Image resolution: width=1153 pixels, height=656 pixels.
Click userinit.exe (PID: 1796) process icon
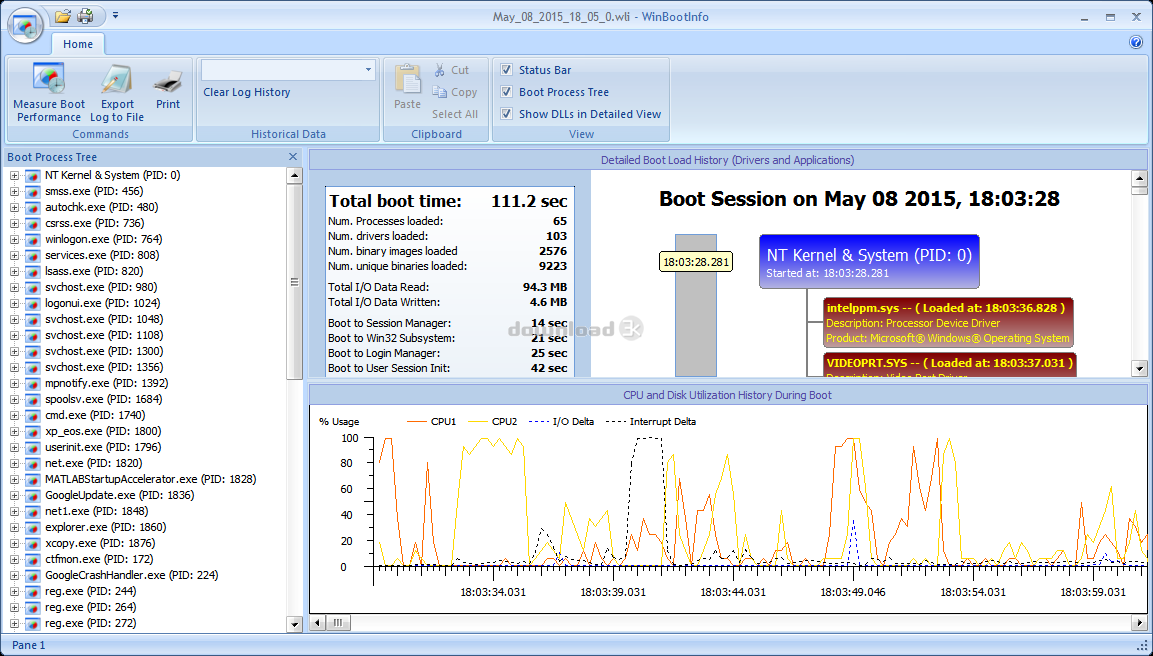[32, 447]
